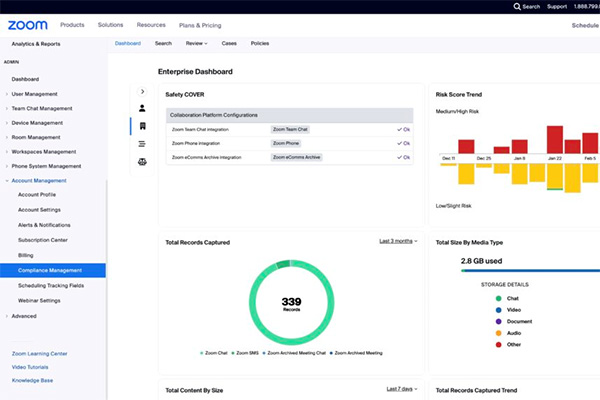The width and height of the screenshot is (600, 400).
Task: Click the magnifier Search icon in top bar
Action: click(x=516, y=6)
